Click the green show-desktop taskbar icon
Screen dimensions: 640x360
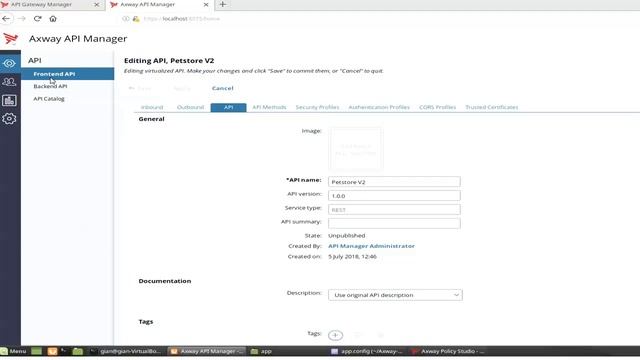pos(36,351)
